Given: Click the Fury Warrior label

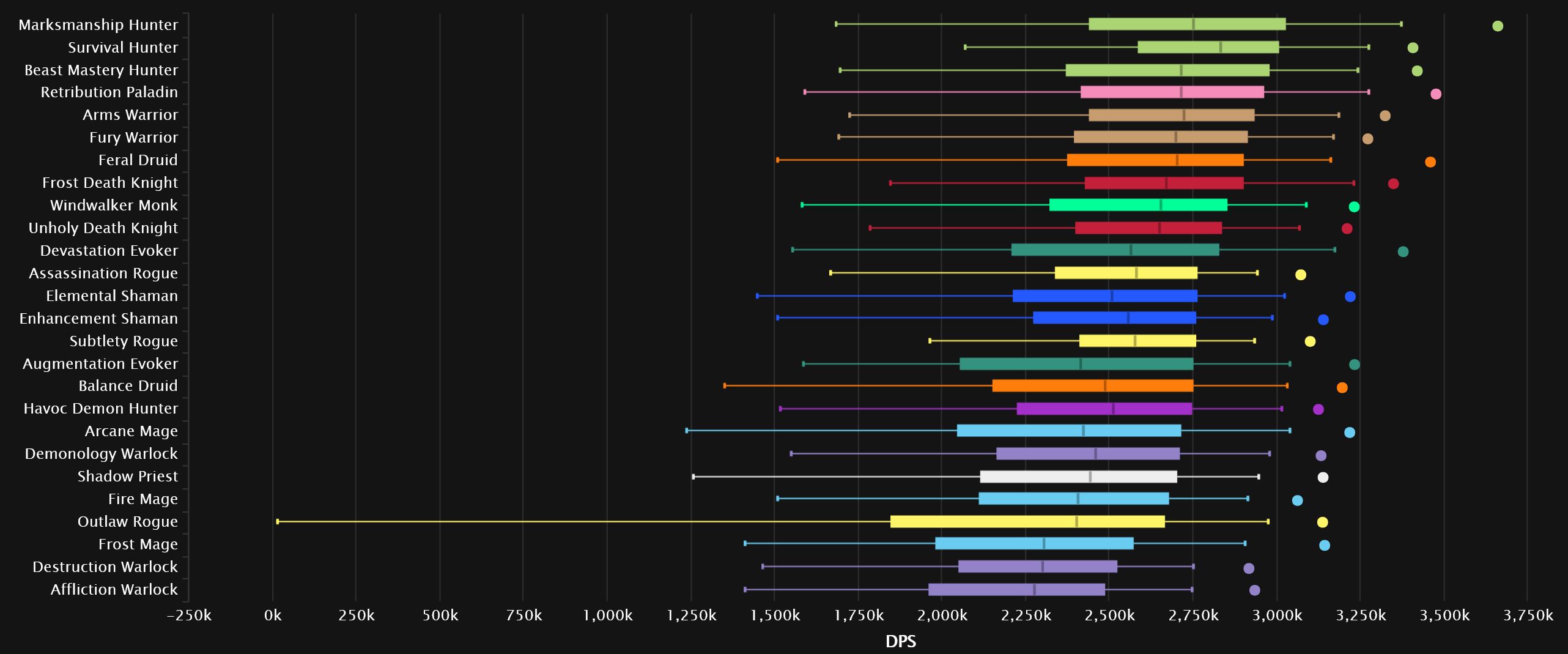Looking at the screenshot, I should click(134, 138).
